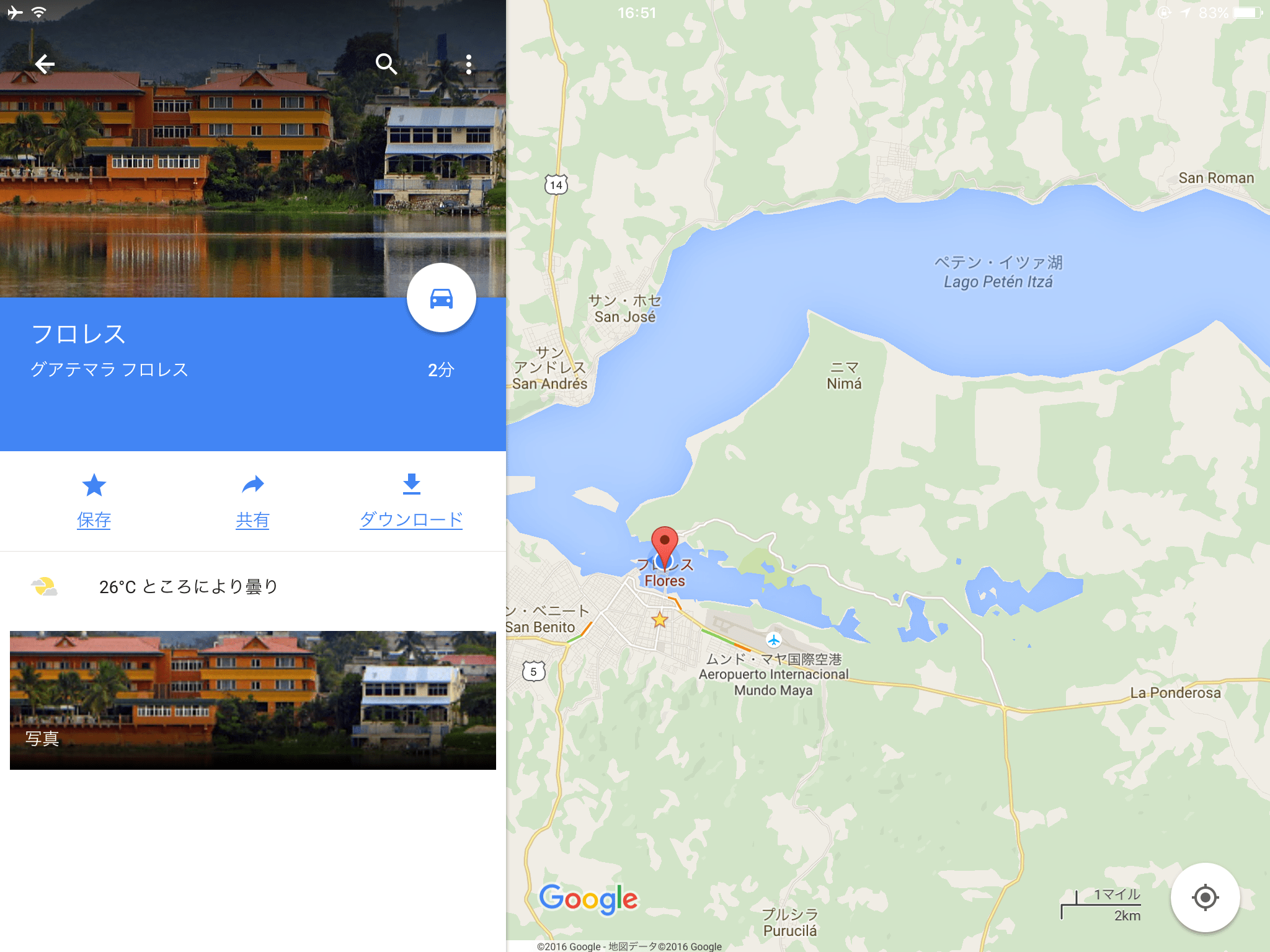
Task: Click the 共有 link
Action: pos(253,519)
